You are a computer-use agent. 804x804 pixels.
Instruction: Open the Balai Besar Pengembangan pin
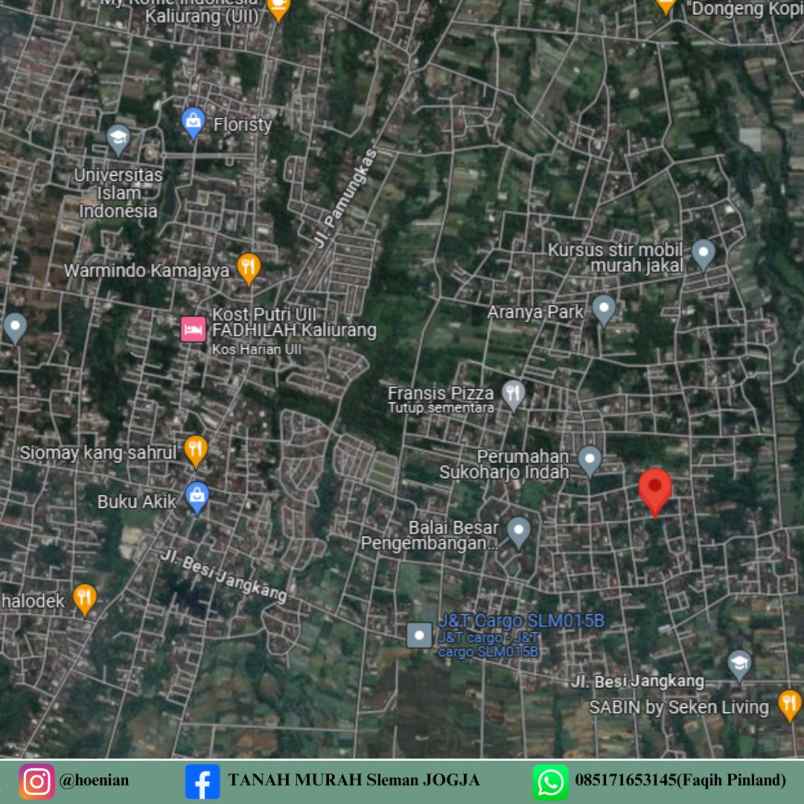518,527
